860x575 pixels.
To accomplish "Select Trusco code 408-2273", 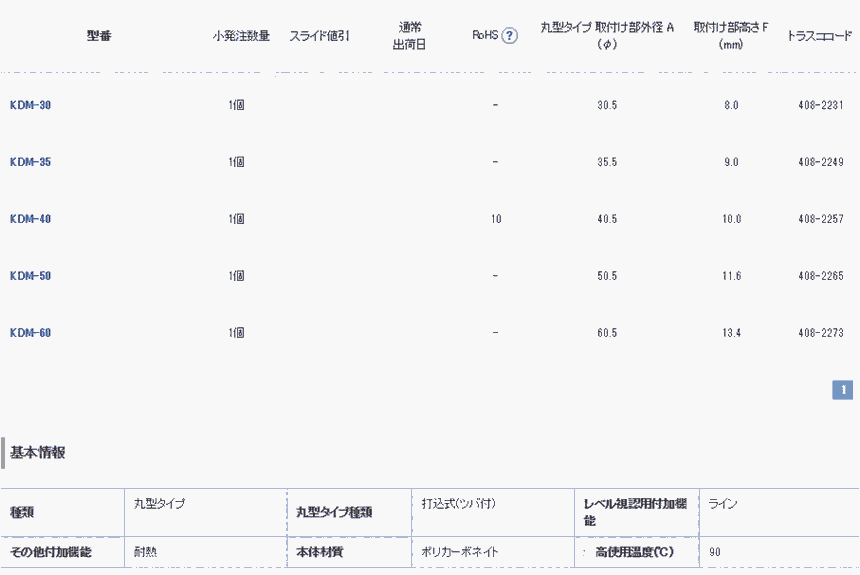I will [821, 333].
